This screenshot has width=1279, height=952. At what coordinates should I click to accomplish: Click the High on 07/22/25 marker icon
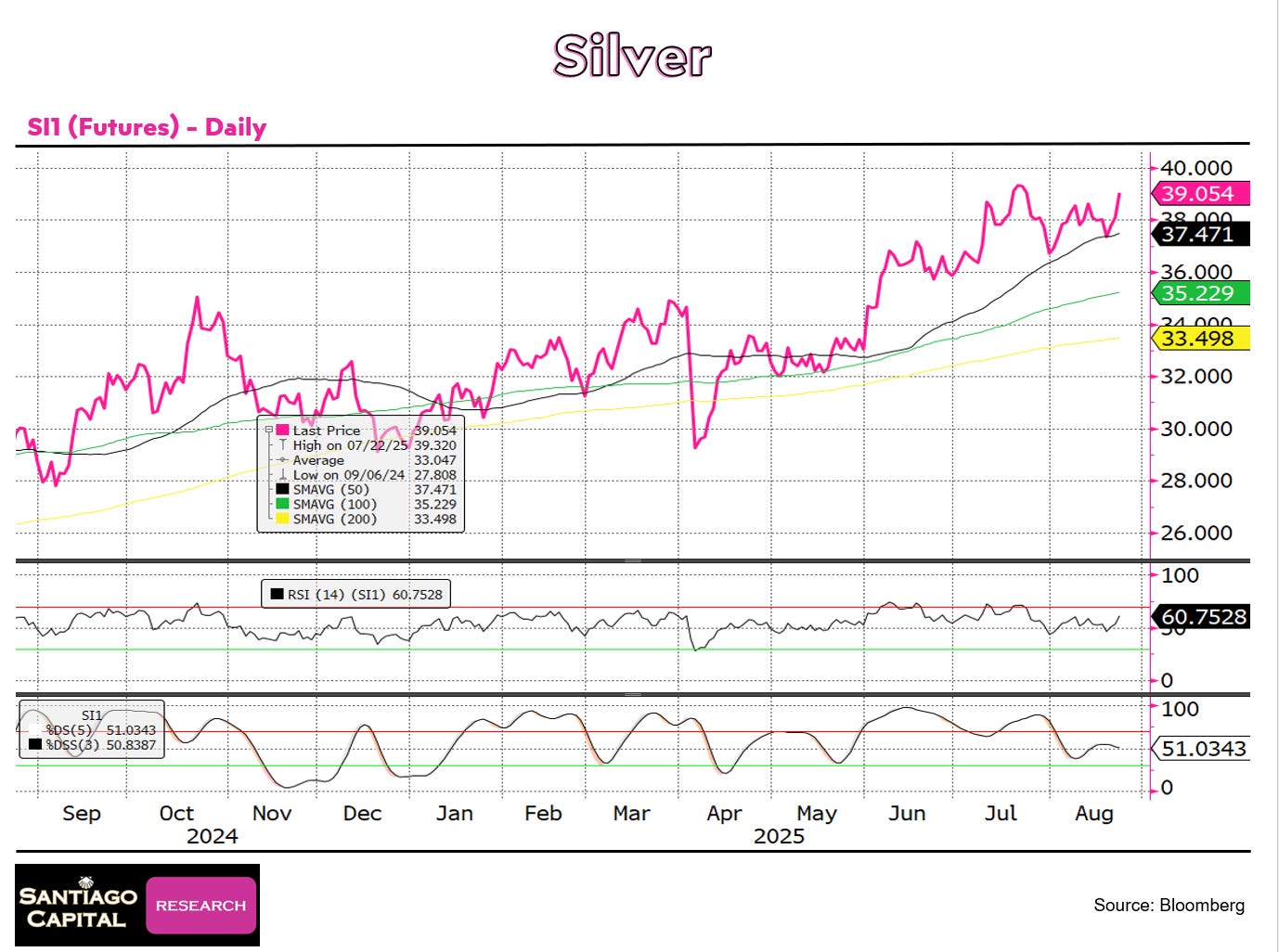[282, 444]
